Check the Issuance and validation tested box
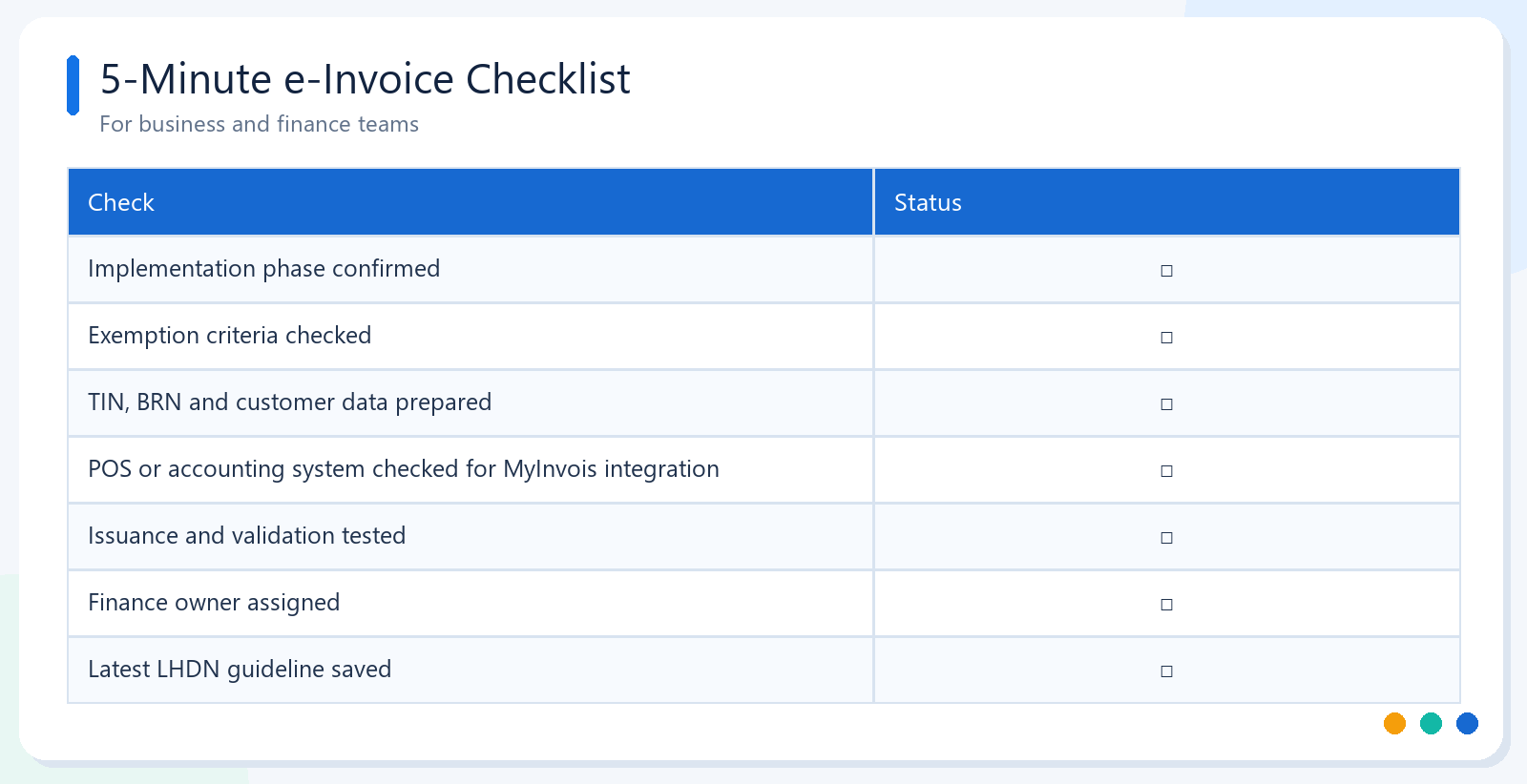Screen dimensions: 1527x784 (1166, 538)
